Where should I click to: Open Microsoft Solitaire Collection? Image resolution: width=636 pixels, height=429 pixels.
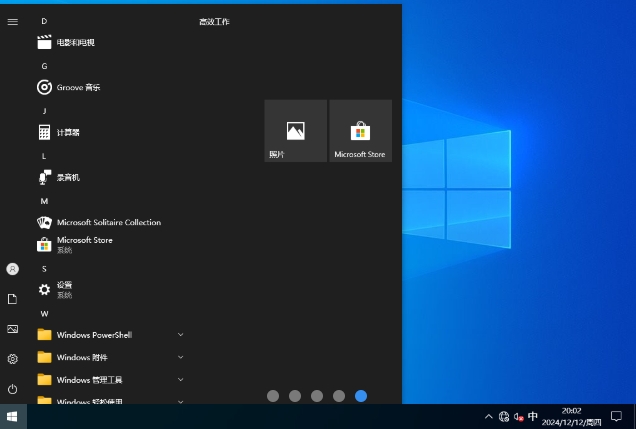pos(107,222)
